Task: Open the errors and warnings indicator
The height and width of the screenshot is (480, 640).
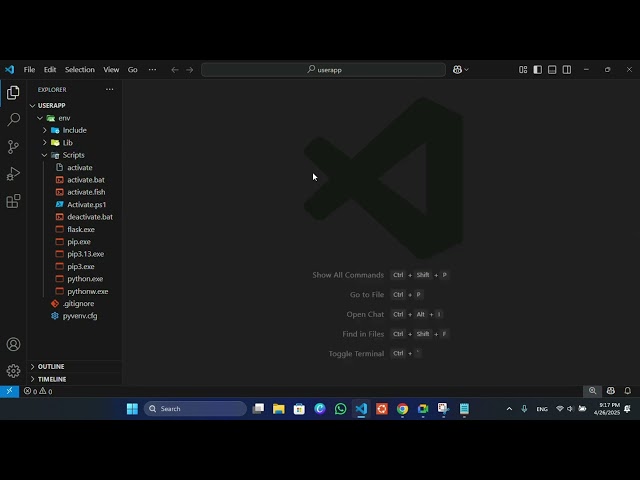Action: pos(38,391)
